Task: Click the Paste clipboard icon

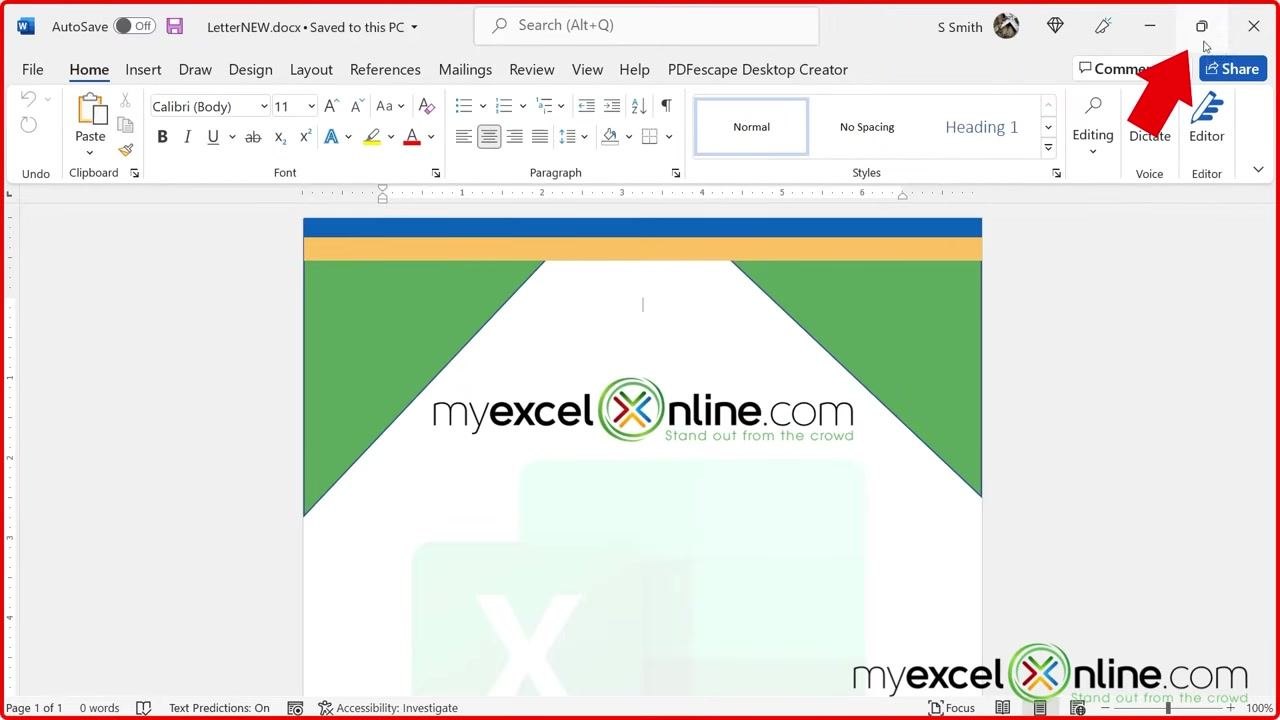Action: pos(90,109)
